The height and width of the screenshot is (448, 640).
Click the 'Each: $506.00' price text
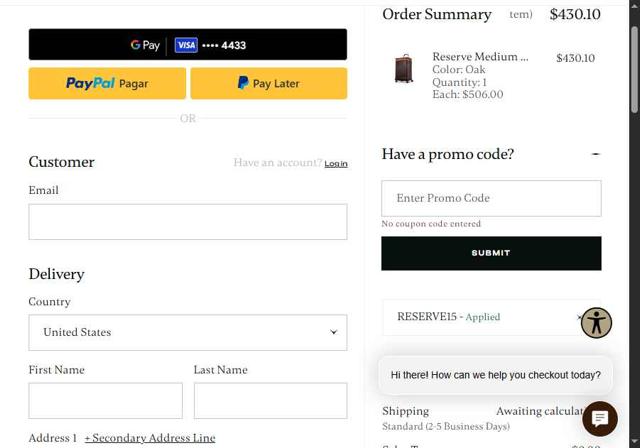point(468,94)
